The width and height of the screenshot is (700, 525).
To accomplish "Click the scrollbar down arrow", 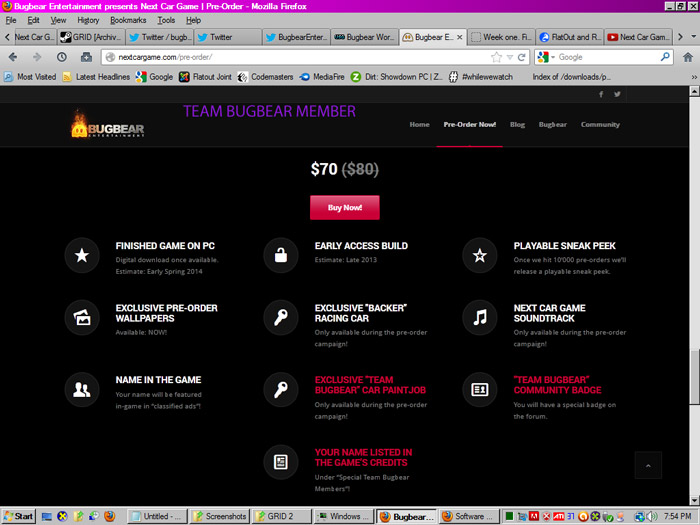I will pyautogui.click(x=694, y=500).
